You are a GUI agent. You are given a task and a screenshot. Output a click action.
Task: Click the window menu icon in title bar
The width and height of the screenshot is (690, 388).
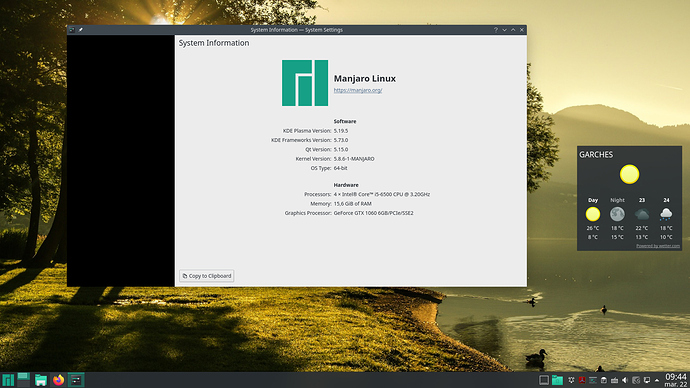click(72, 30)
